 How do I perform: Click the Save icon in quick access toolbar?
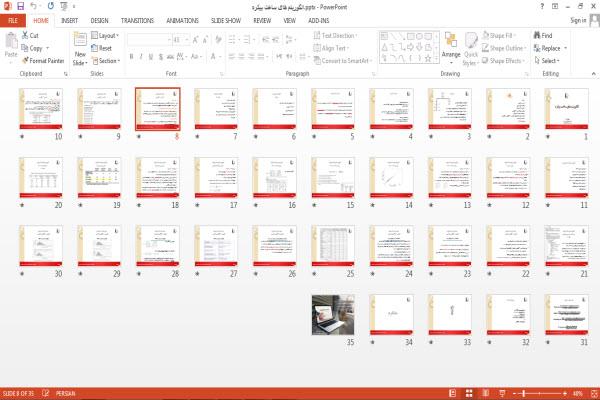click(x=20, y=6)
